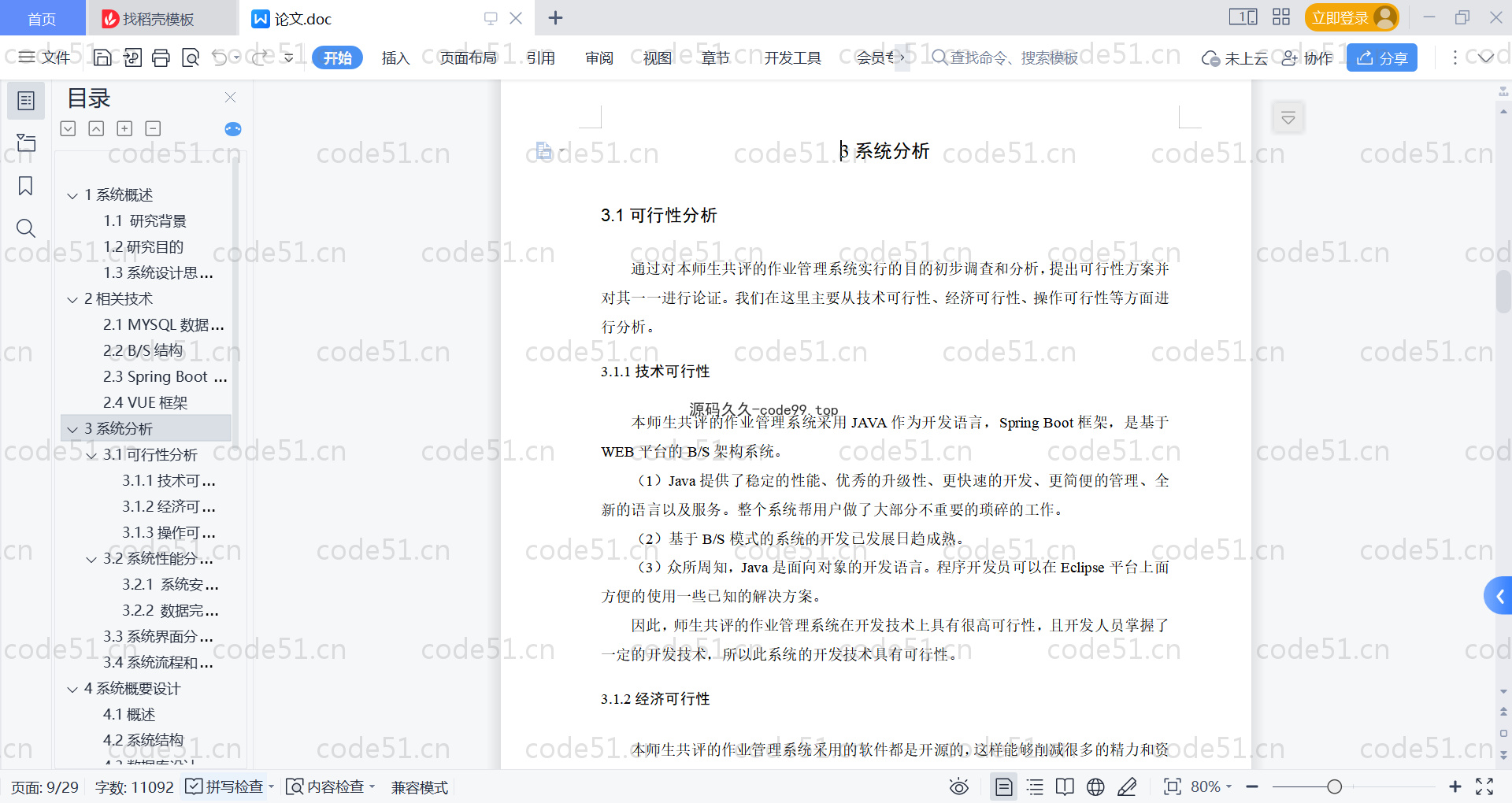Click the page filter icon at right
This screenshot has height=803, width=1512.
click(x=1288, y=118)
